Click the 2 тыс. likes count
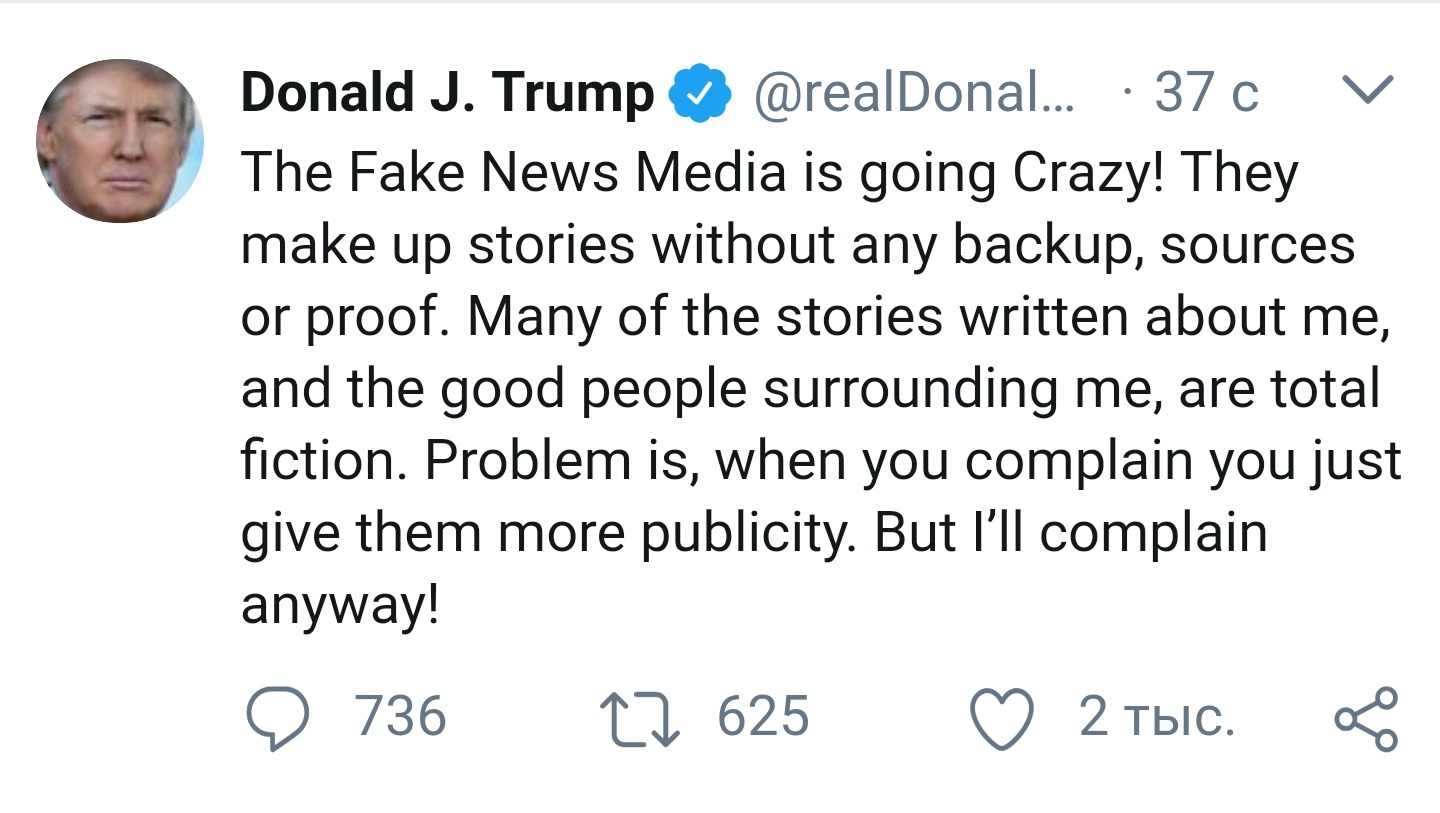This screenshot has width=1440, height=813. [x=1157, y=717]
